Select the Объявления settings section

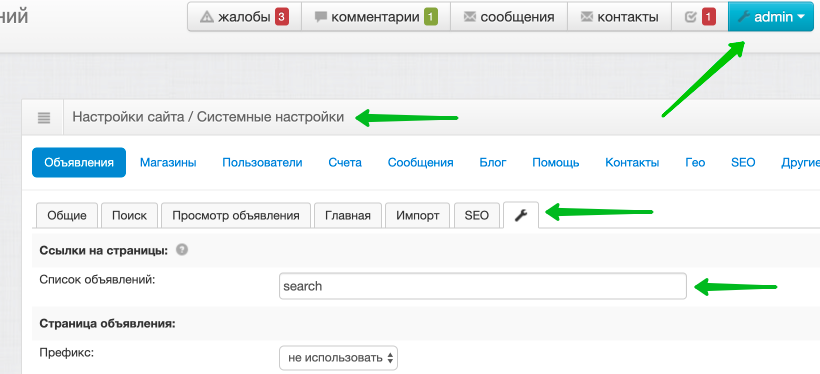point(79,163)
